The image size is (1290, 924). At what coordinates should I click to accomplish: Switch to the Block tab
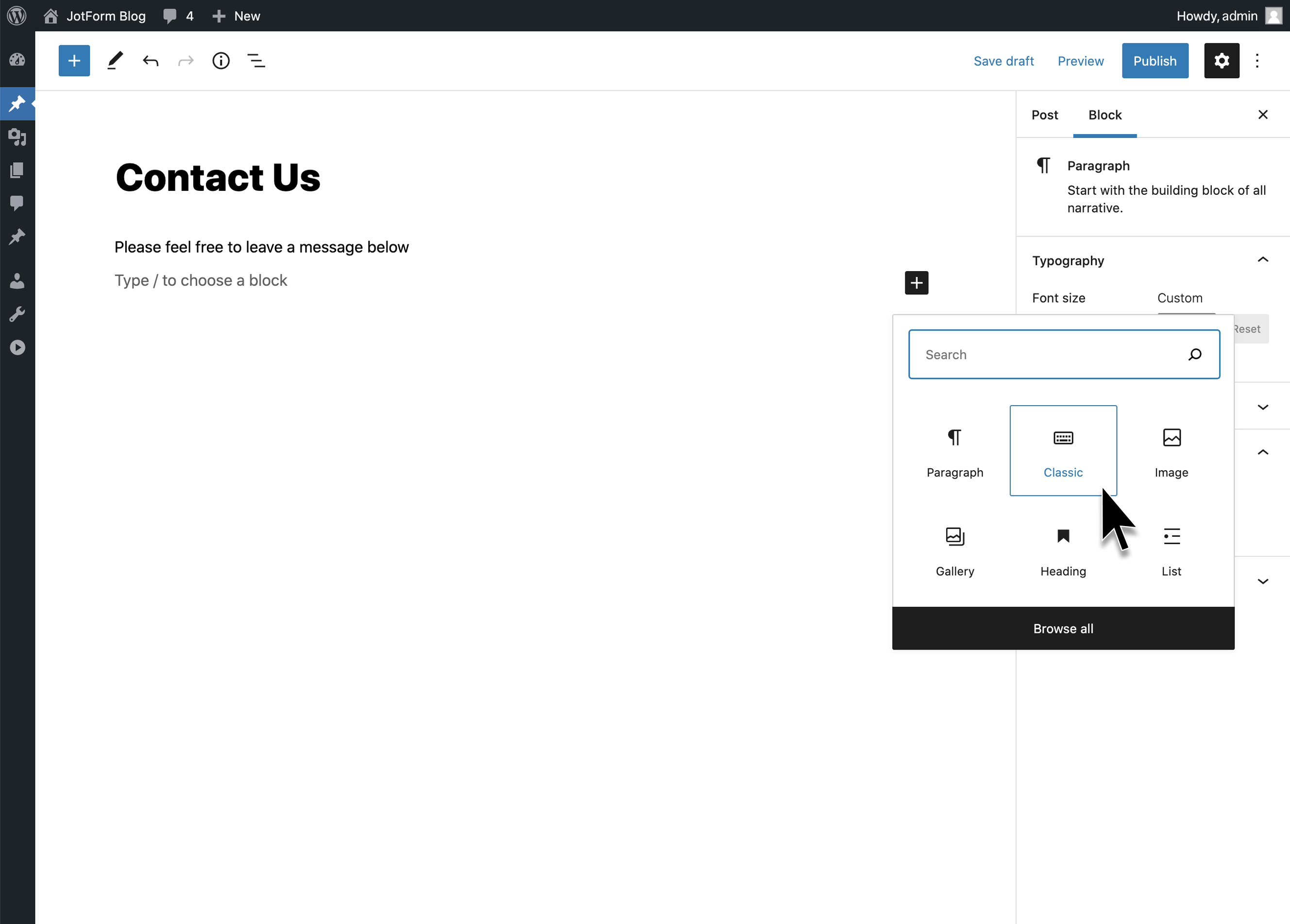click(x=1104, y=114)
